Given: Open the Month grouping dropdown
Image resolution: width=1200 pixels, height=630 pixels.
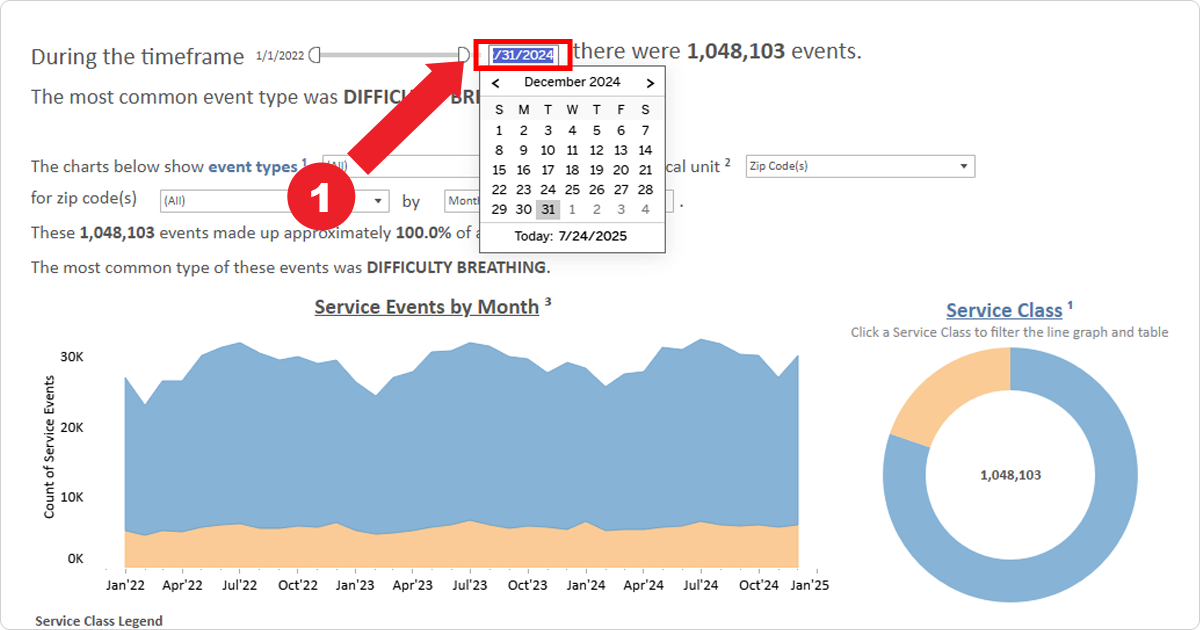Looking at the screenshot, I should [x=461, y=201].
